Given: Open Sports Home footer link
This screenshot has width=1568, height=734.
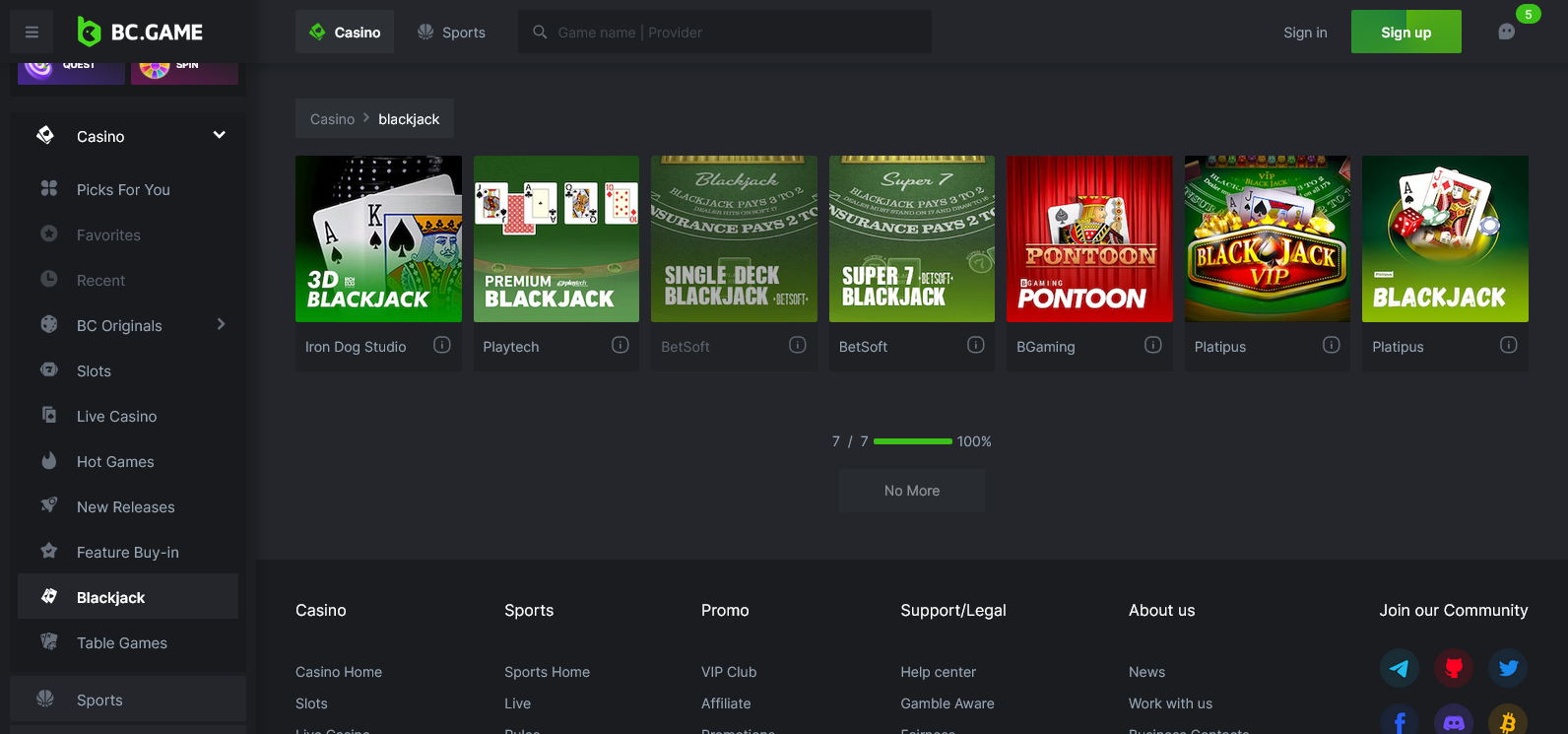Looking at the screenshot, I should pyautogui.click(x=547, y=672).
